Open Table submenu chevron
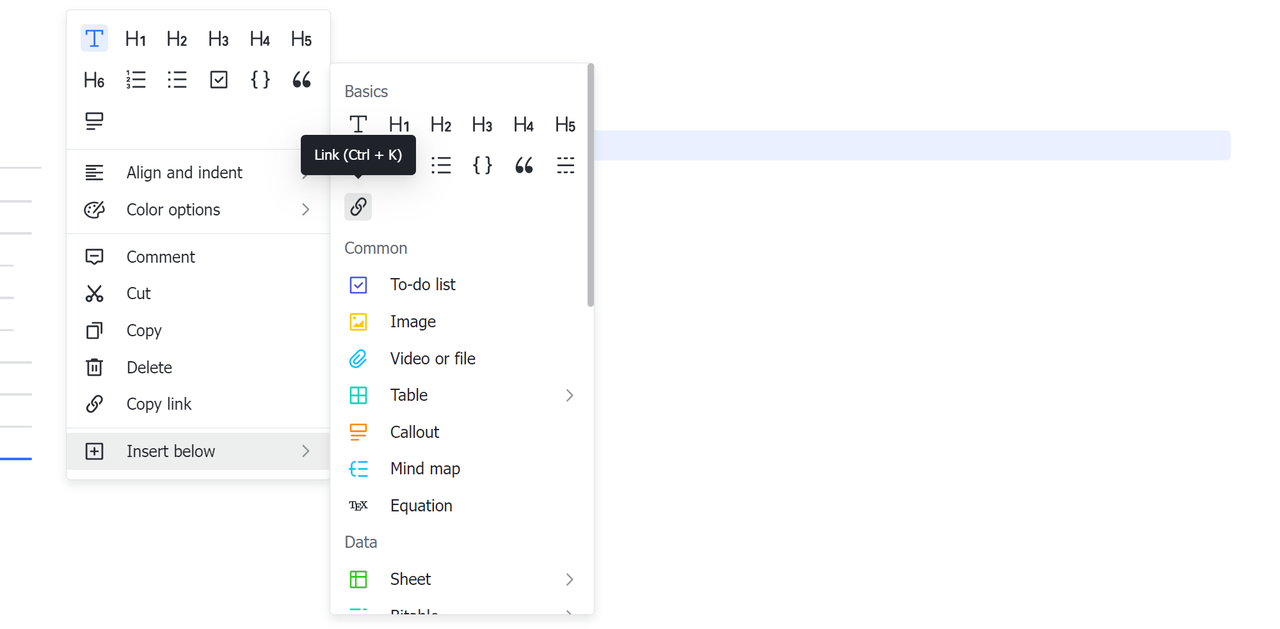This screenshot has width=1280, height=629. tap(569, 395)
